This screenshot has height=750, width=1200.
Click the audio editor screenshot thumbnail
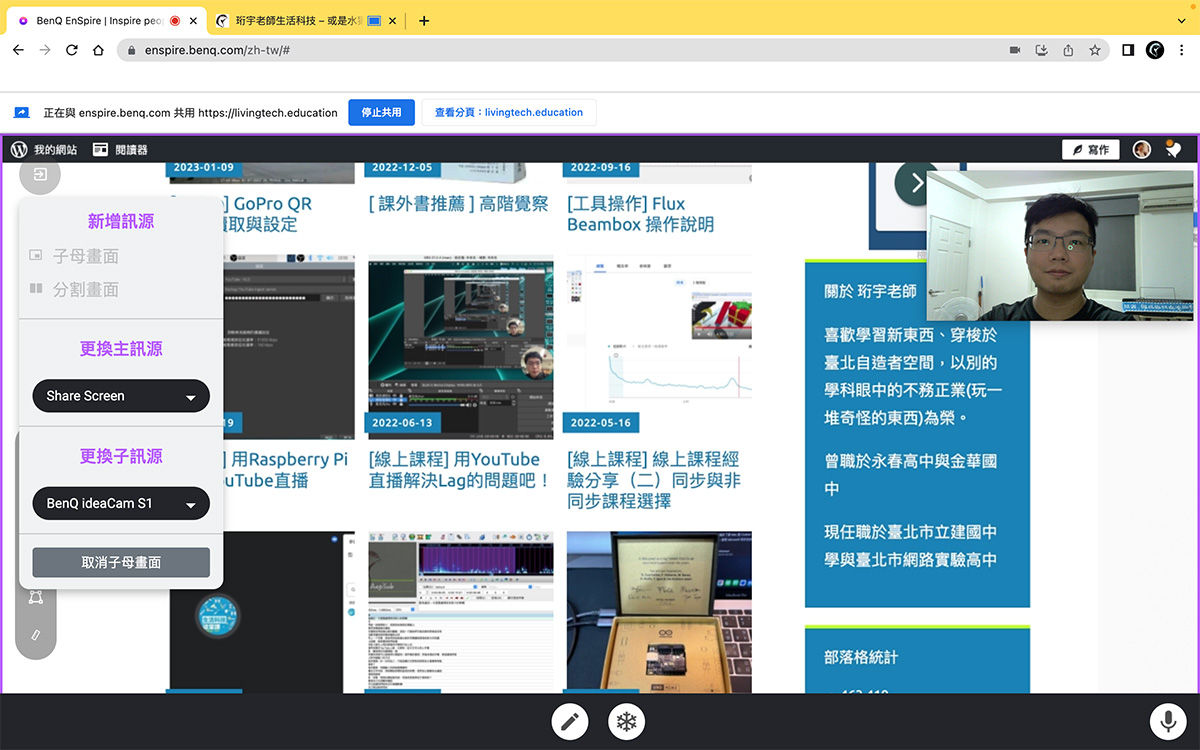click(x=460, y=612)
